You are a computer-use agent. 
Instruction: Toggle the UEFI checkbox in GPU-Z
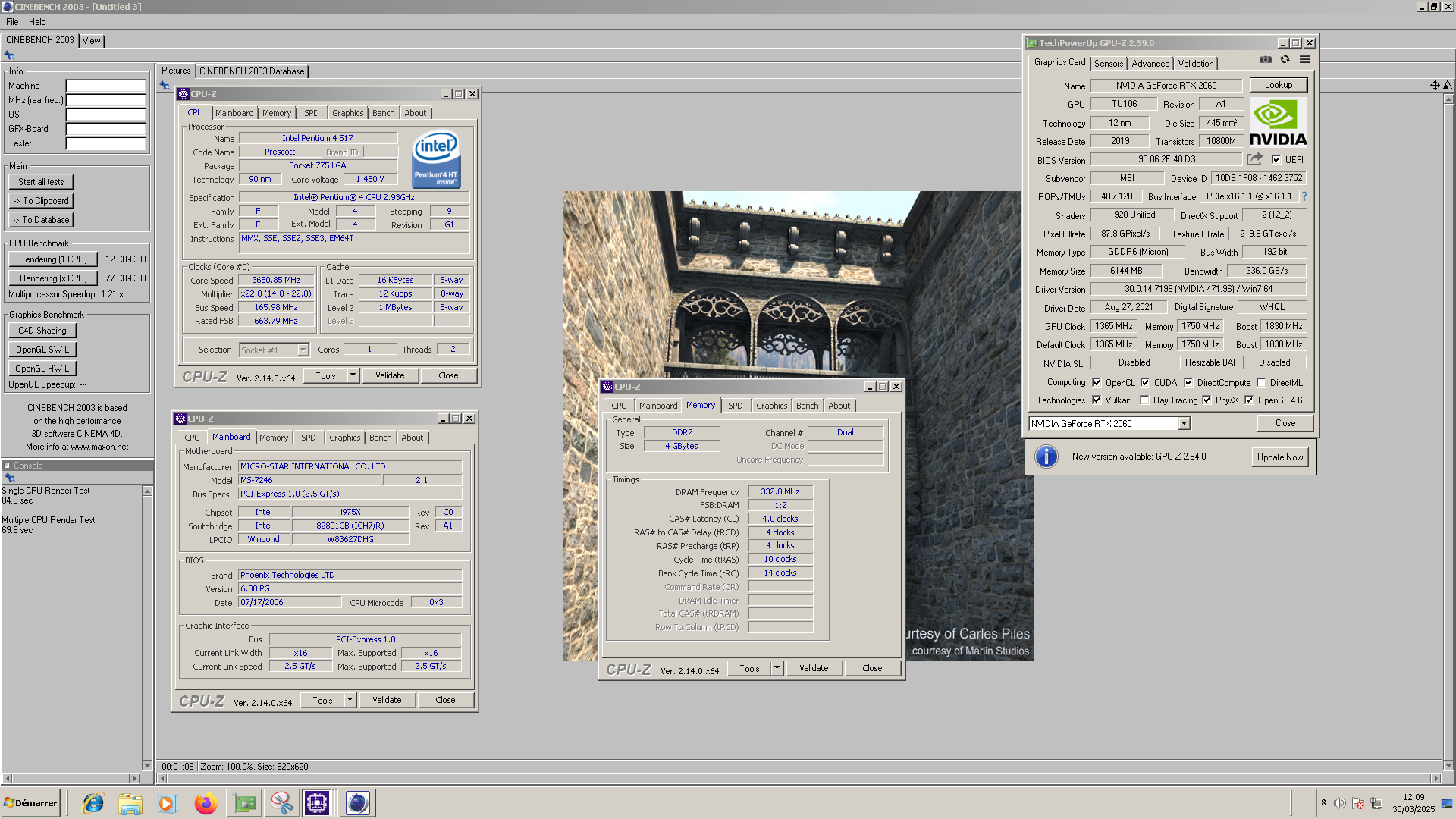coord(1276,160)
